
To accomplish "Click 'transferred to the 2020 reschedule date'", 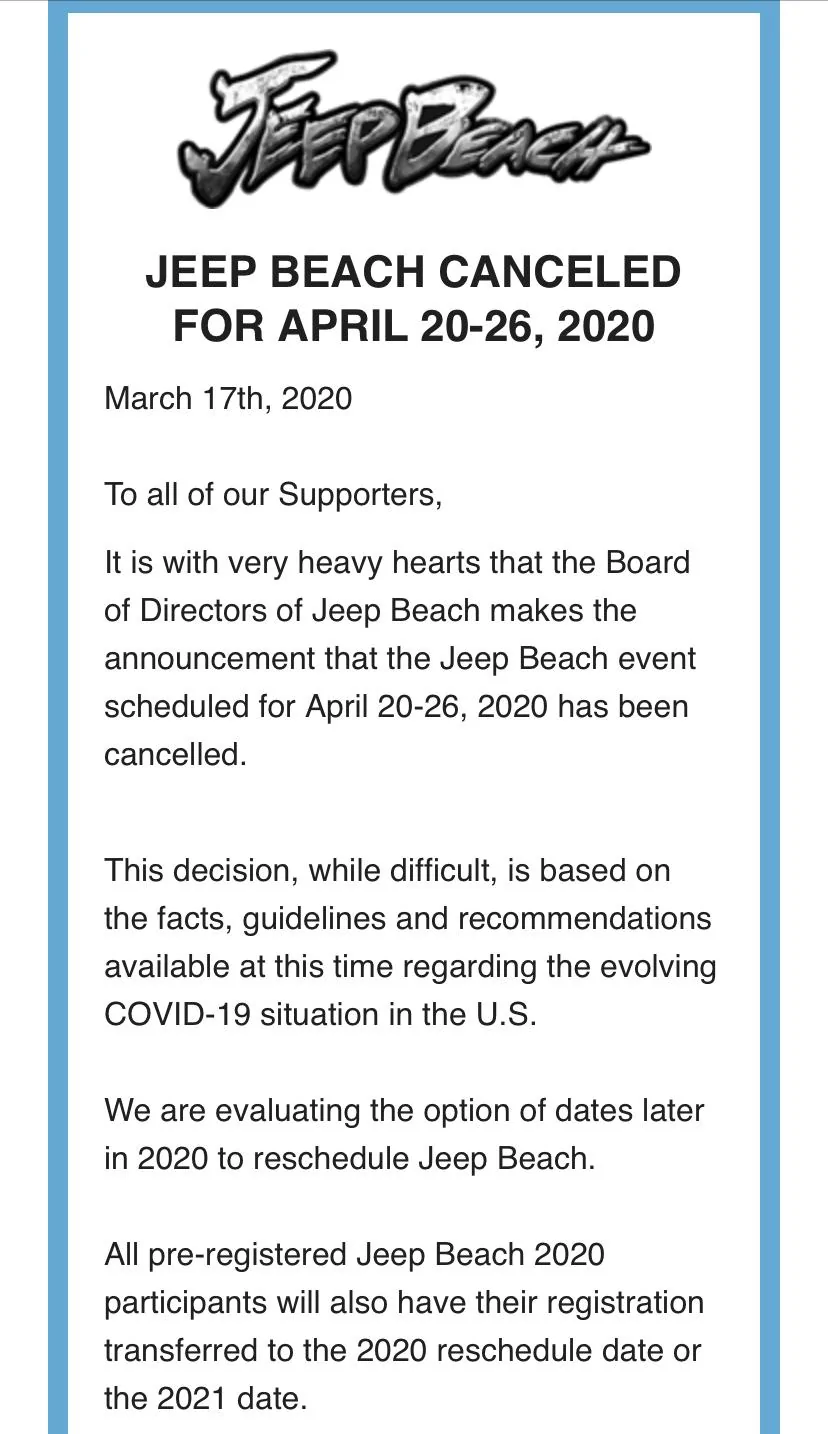I will point(403,1350).
